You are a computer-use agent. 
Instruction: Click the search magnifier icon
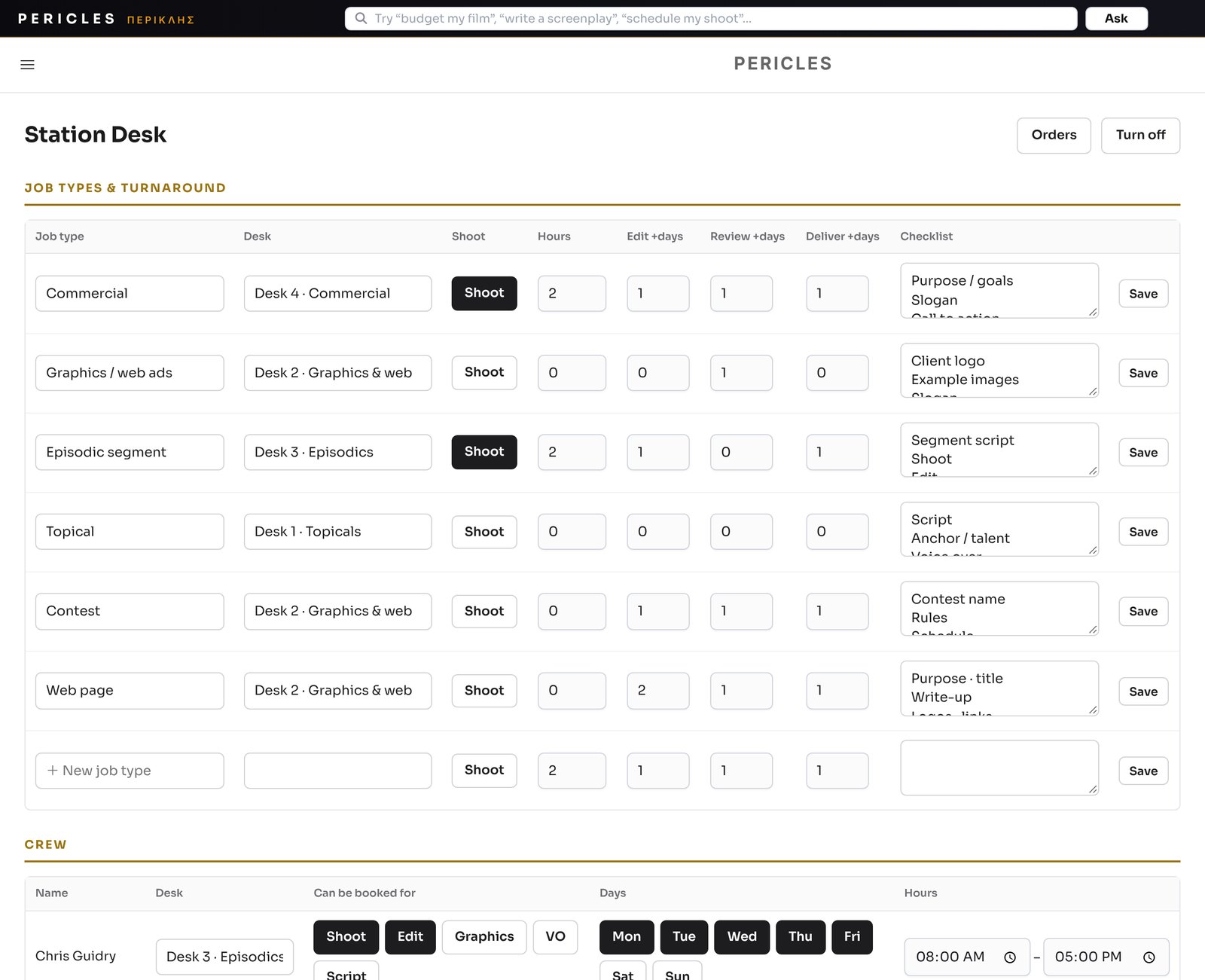361,19
